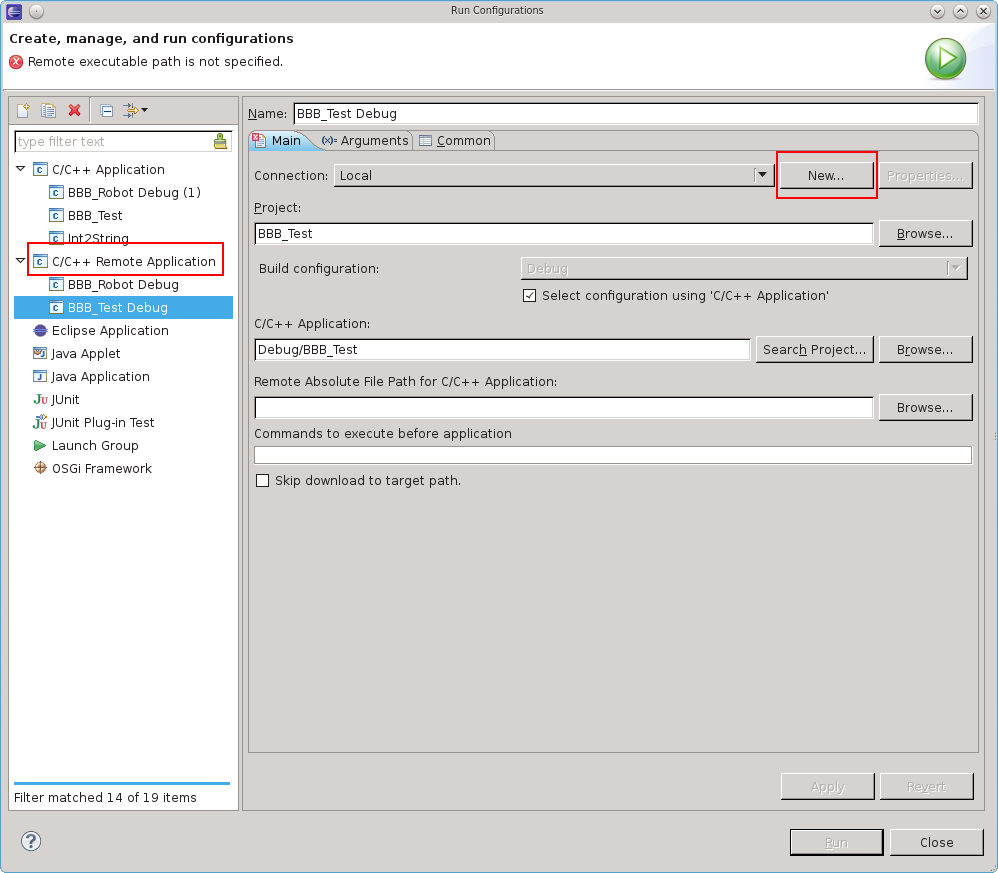Click the Revert button
Viewport: 998px width, 873px height.
(926, 786)
